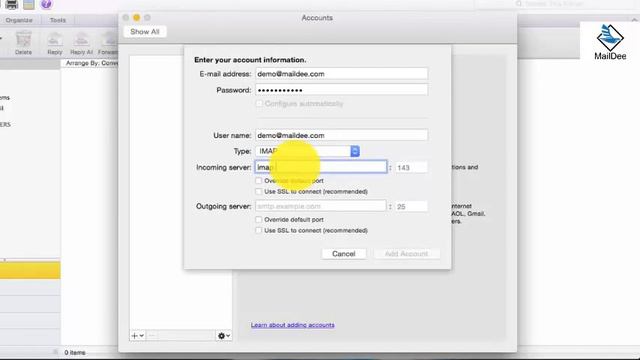
Task: Click the E-mail address field
Action: (342, 74)
